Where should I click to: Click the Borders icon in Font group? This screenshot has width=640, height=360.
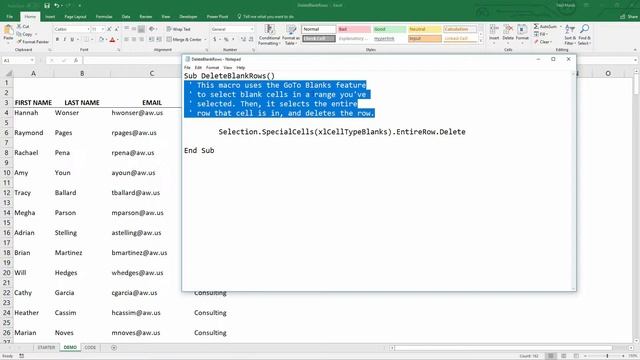click(x=86, y=40)
